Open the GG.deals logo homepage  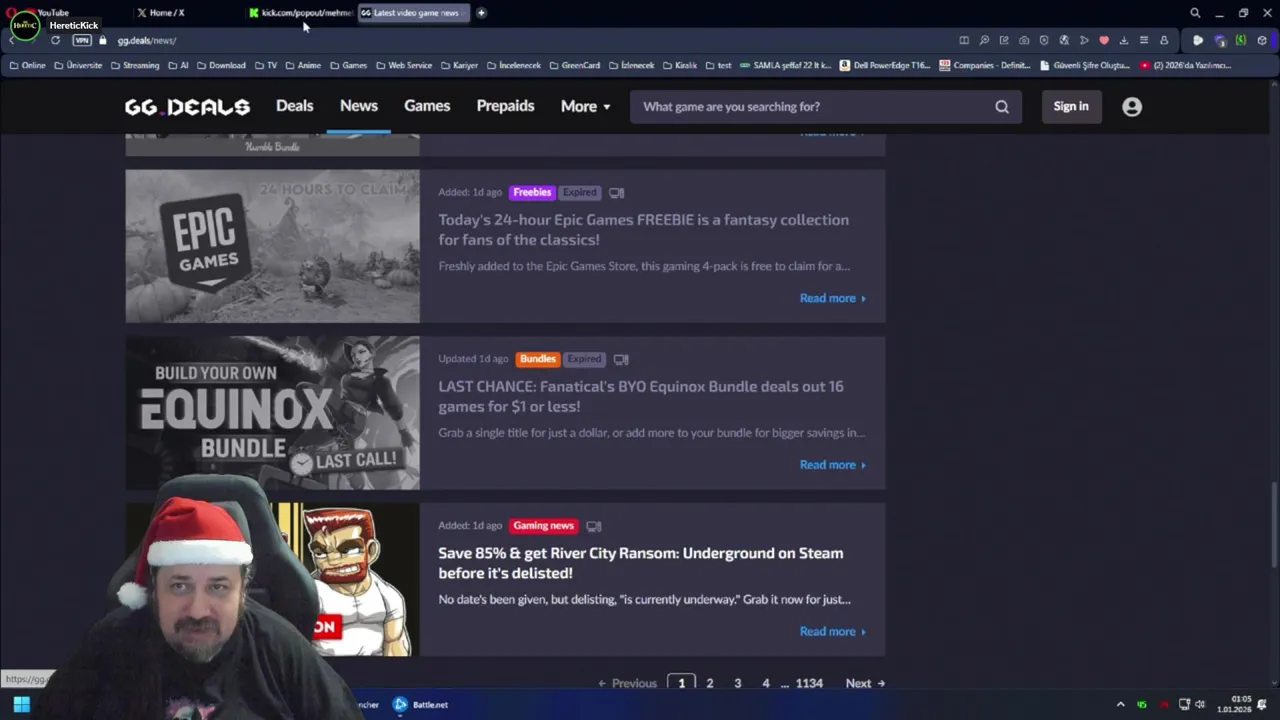point(187,107)
